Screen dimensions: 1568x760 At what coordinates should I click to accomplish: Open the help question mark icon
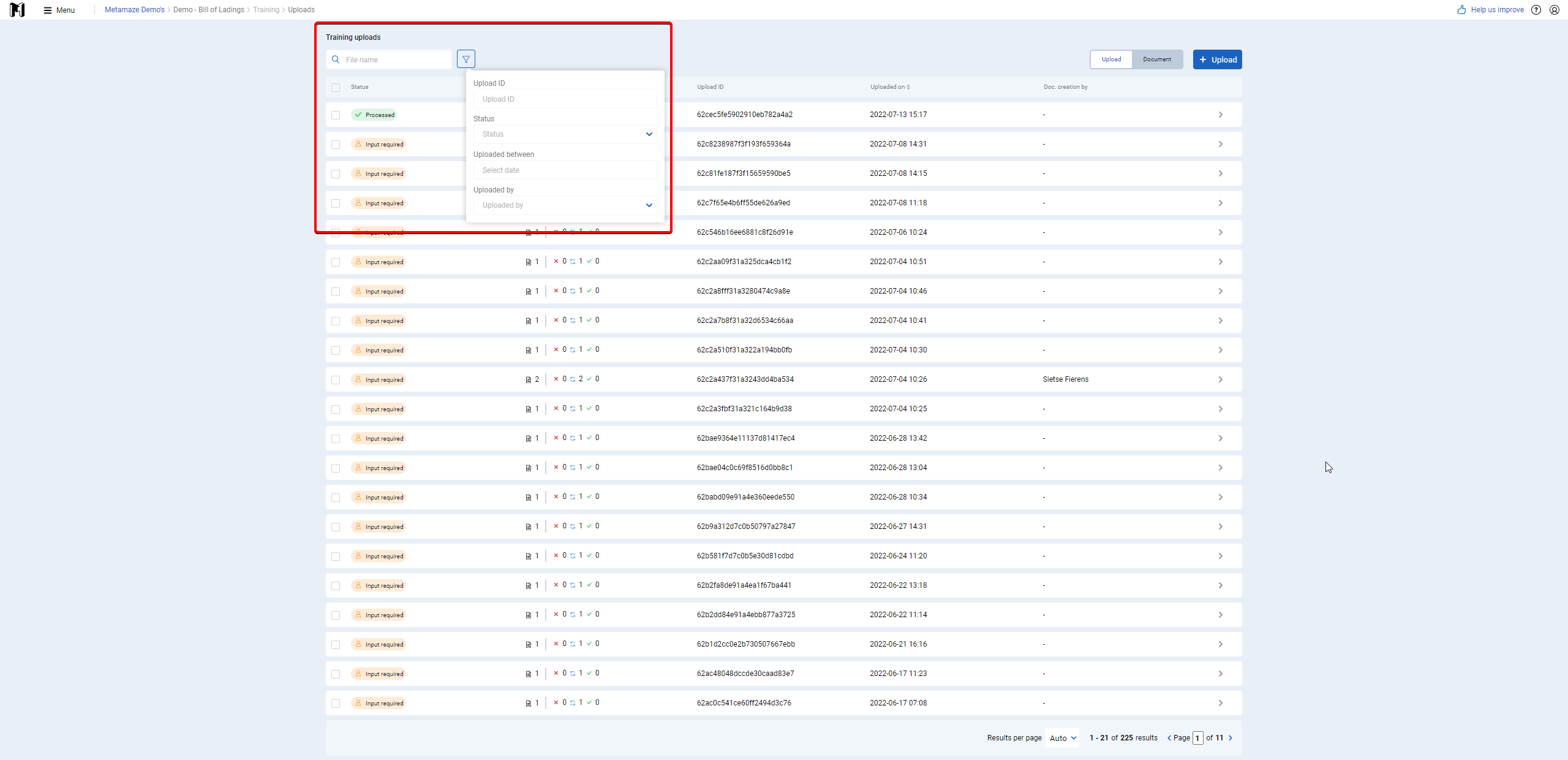(x=1536, y=10)
